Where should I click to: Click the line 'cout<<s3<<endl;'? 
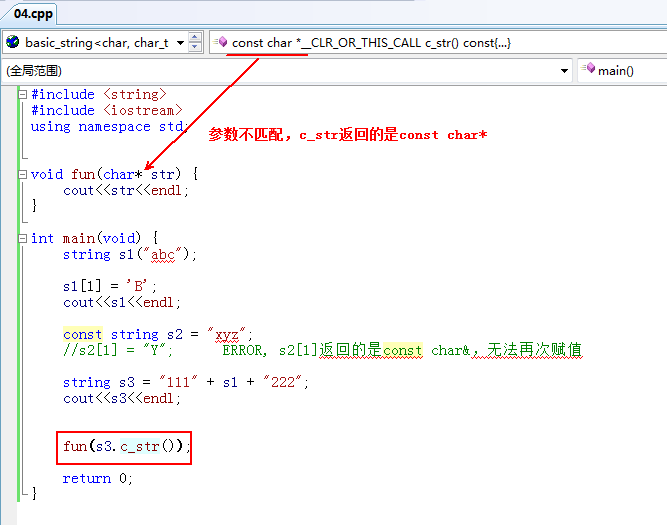(122, 398)
